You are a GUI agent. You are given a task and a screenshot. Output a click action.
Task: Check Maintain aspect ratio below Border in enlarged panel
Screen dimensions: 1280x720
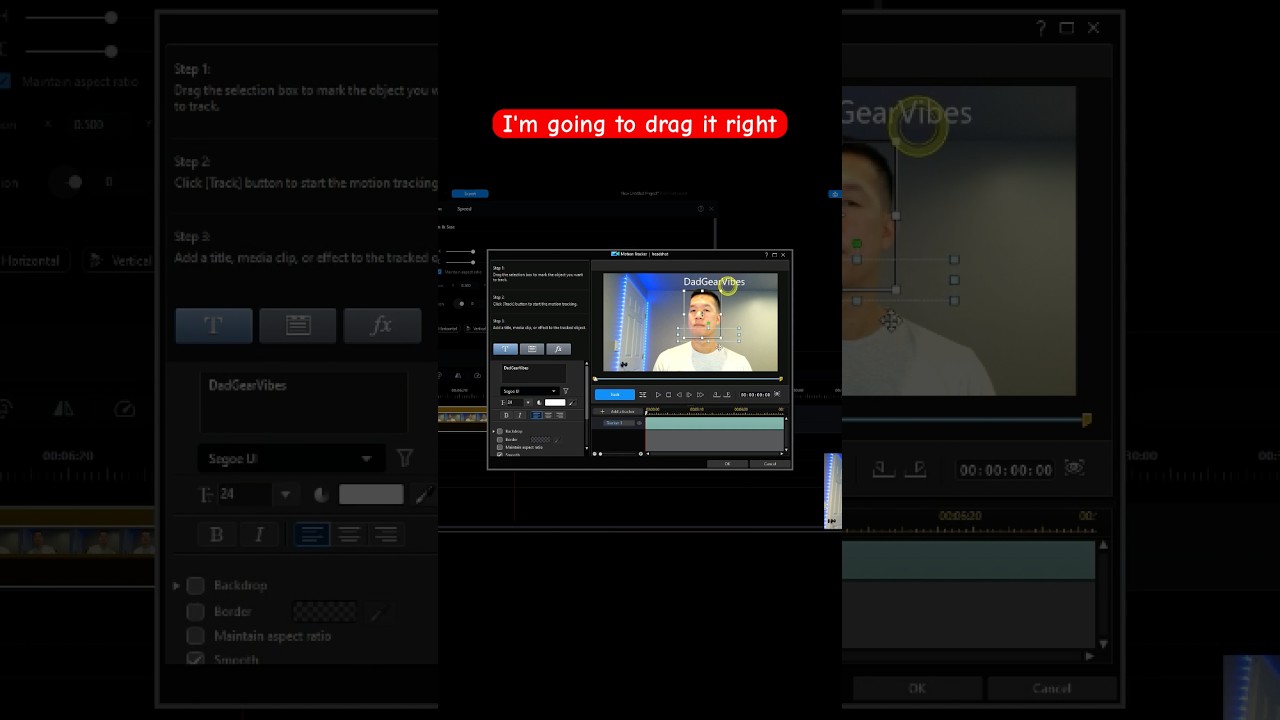(x=196, y=636)
